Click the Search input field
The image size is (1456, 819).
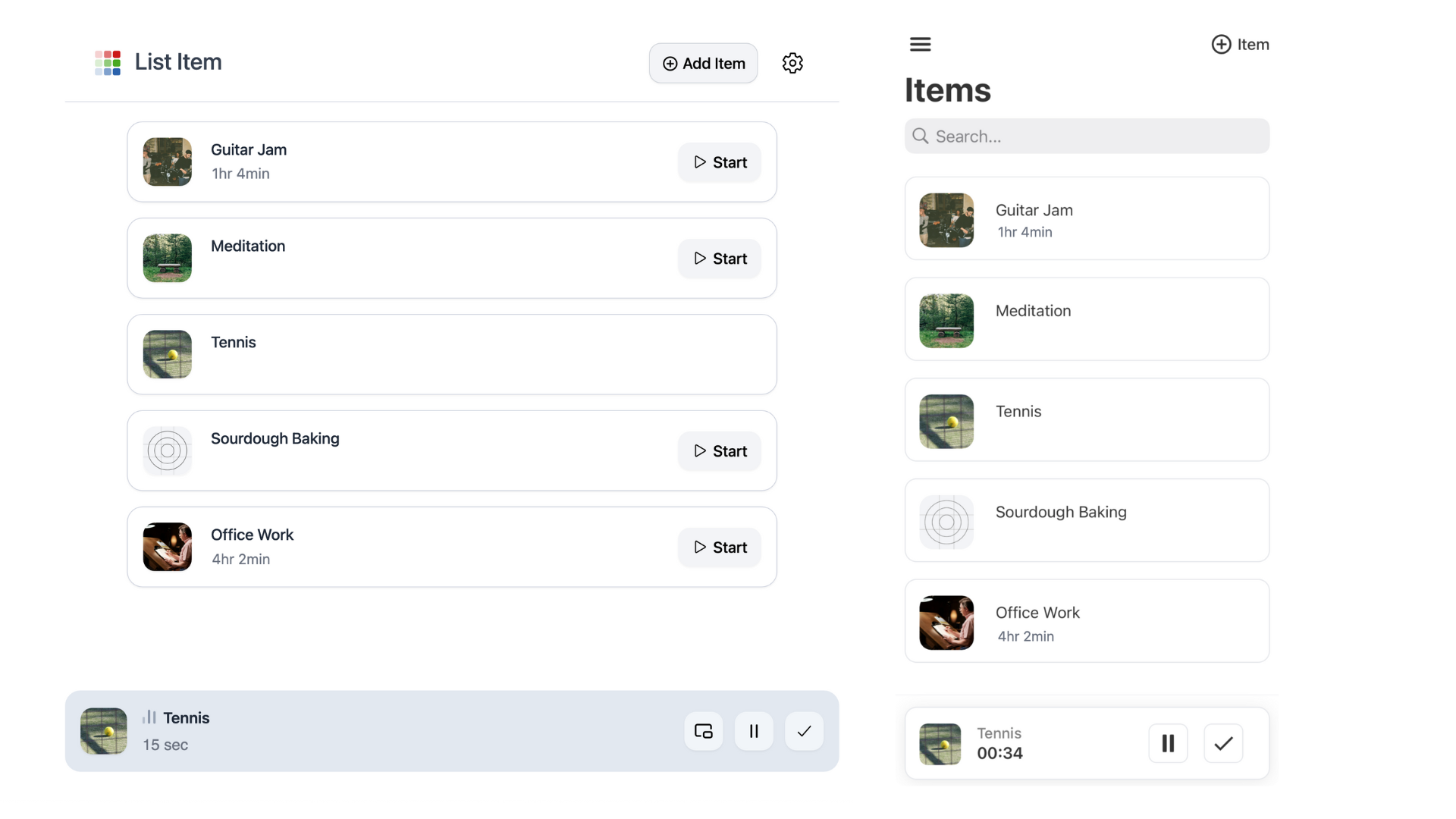coord(1087,136)
